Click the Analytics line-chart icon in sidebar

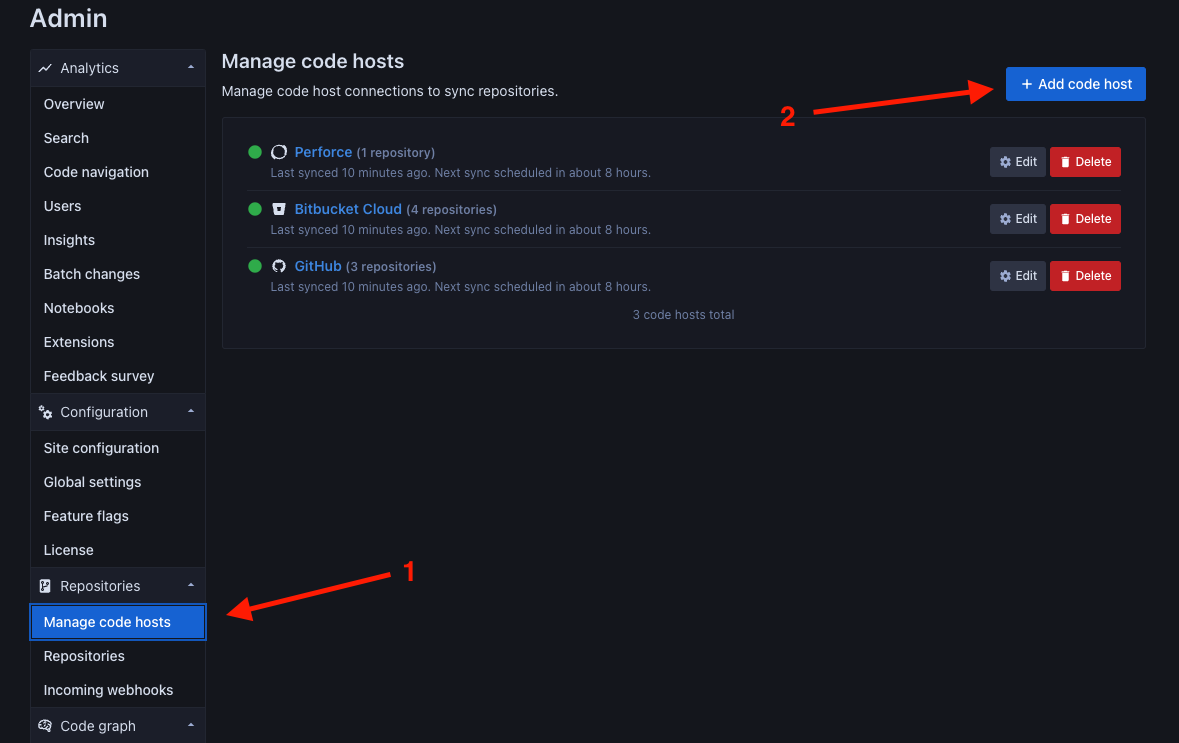(45, 68)
